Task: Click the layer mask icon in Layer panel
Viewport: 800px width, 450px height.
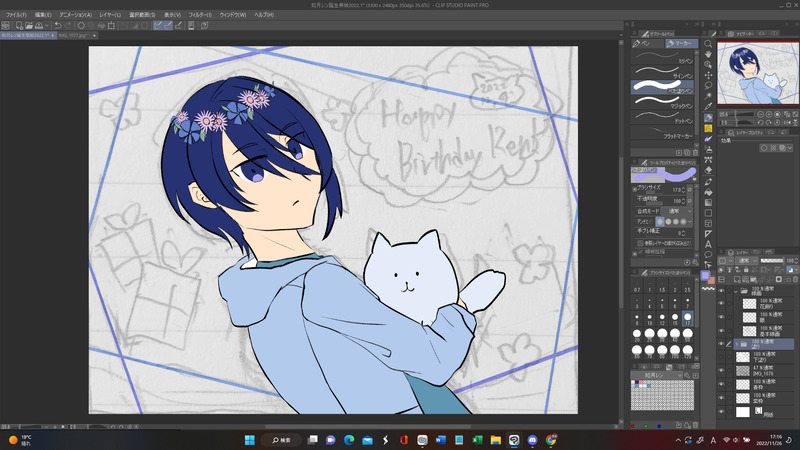Action: point(779,280)
